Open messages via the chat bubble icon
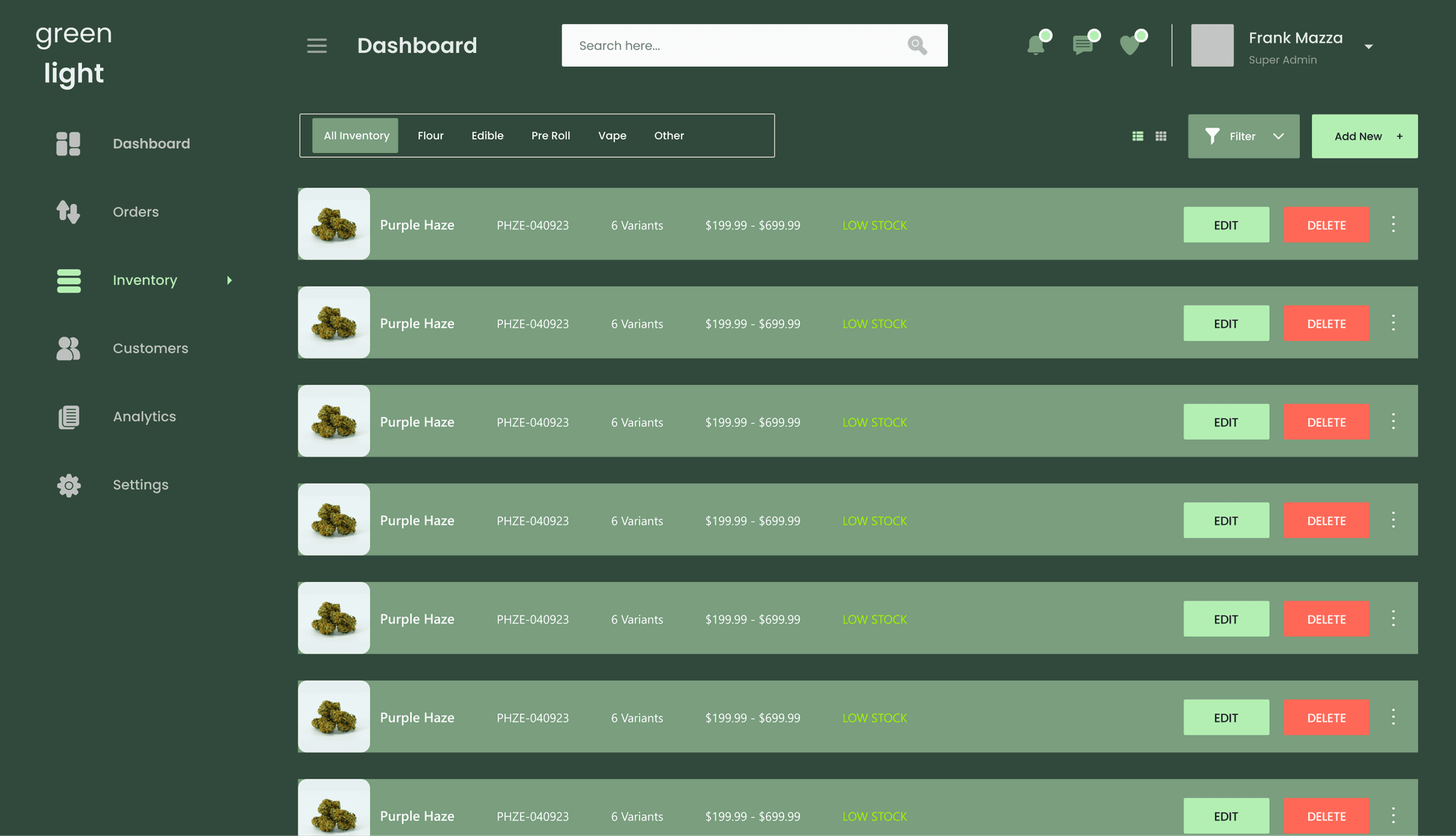Image resolution: width=1456 pixels, height=836 pixels. click(1083, 45)
